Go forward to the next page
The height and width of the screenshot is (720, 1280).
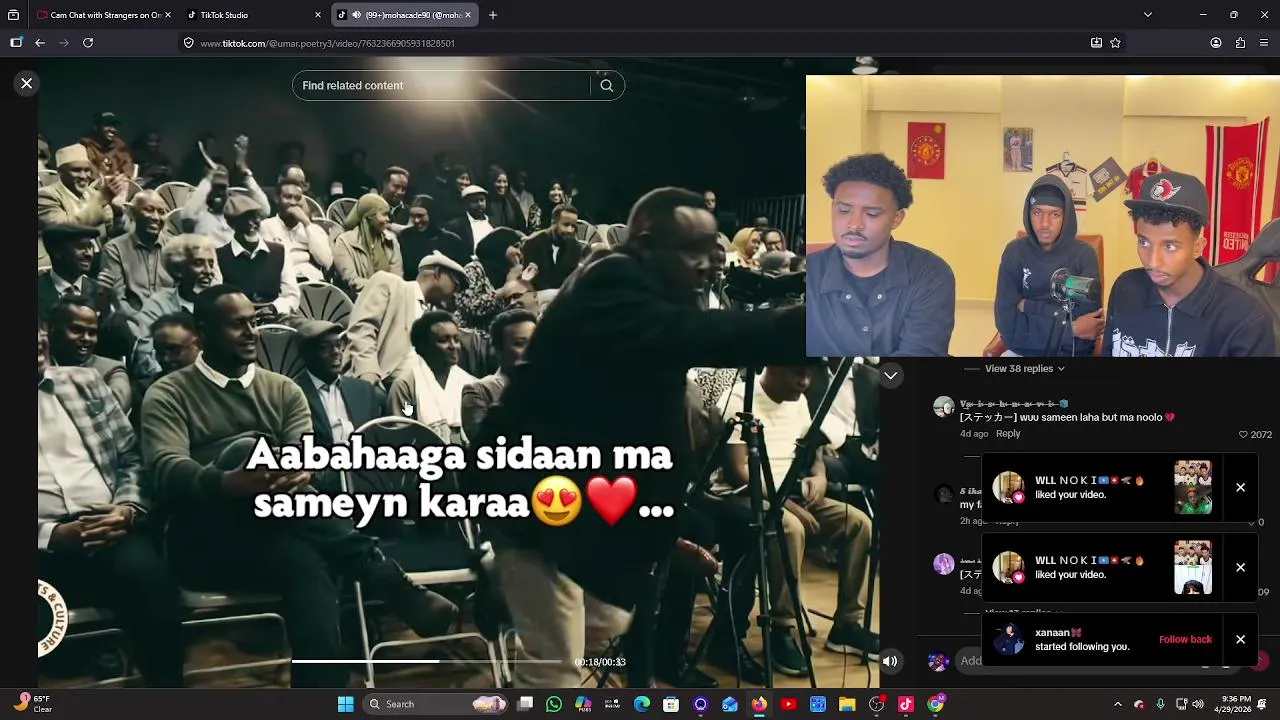(x=64, y=43)
